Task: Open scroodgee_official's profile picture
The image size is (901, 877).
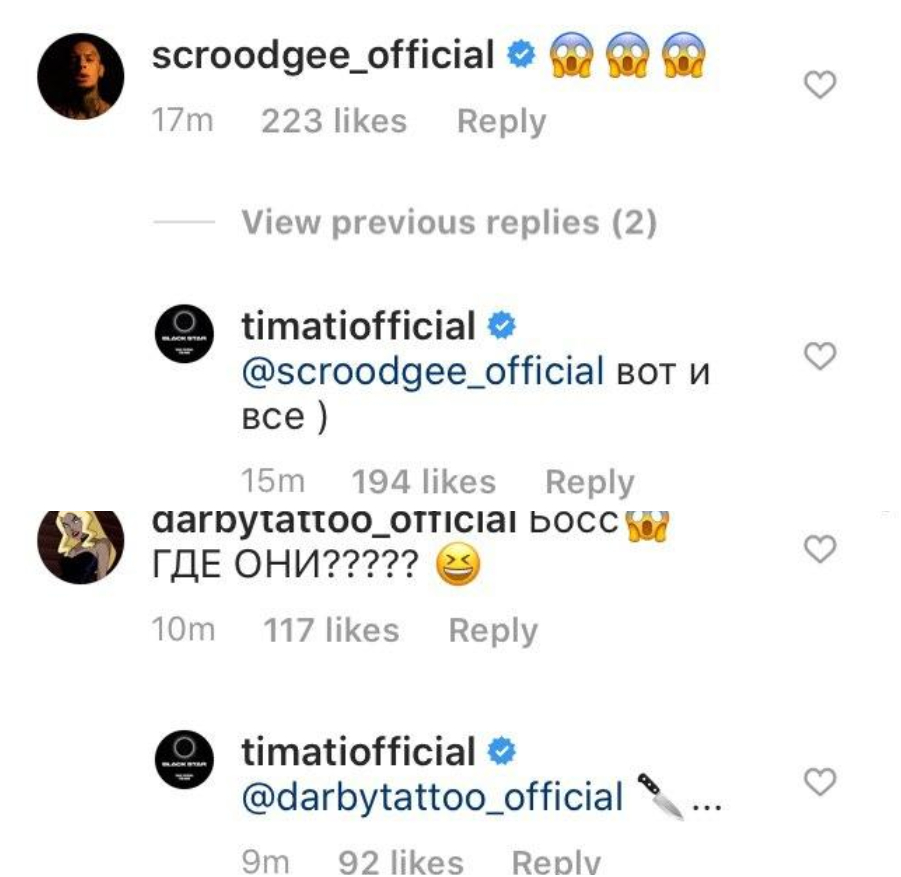Action: click(80, 82)
